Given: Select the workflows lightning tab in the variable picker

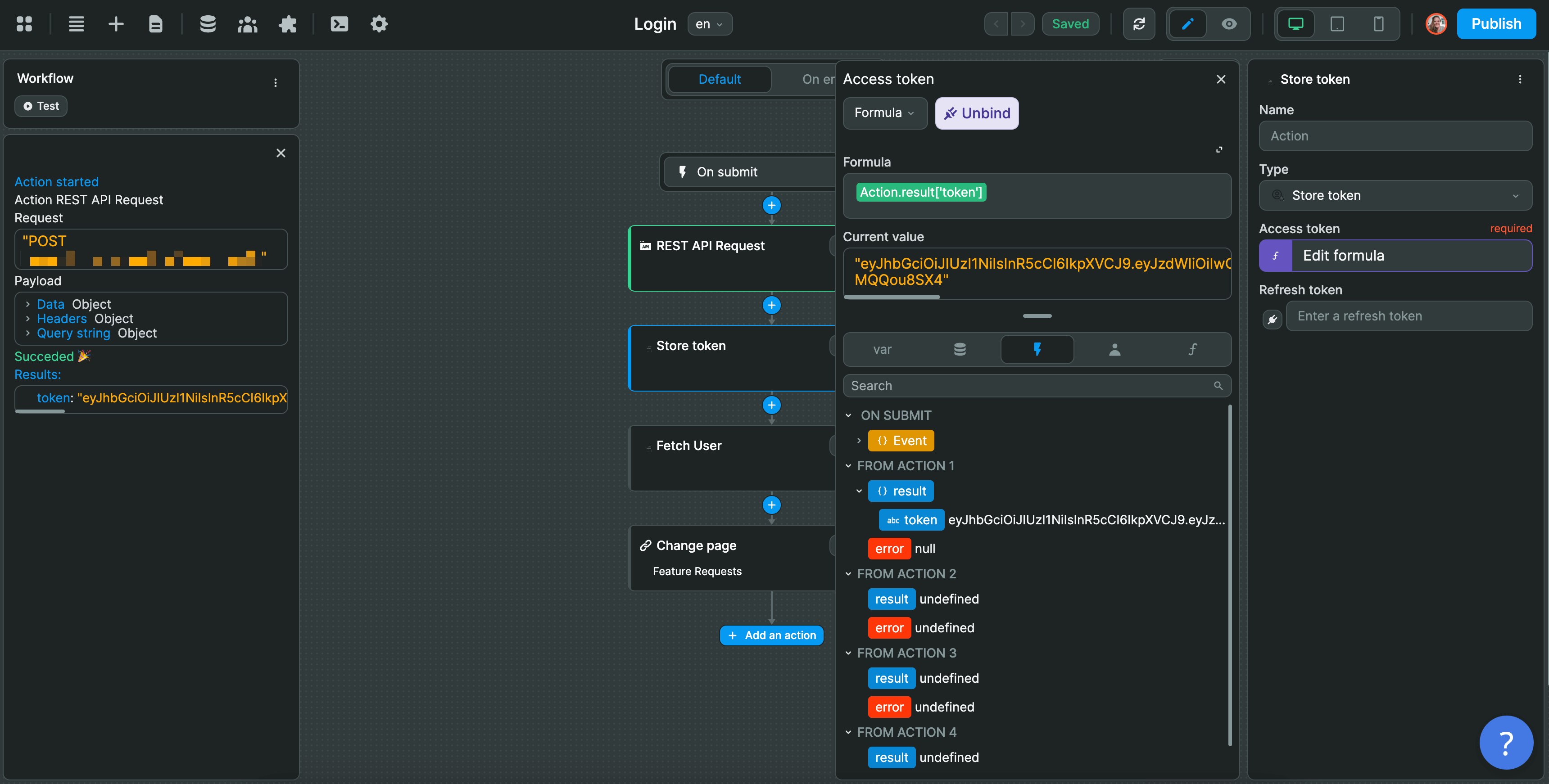Looking at the screenshot, I should (1037, 349).
